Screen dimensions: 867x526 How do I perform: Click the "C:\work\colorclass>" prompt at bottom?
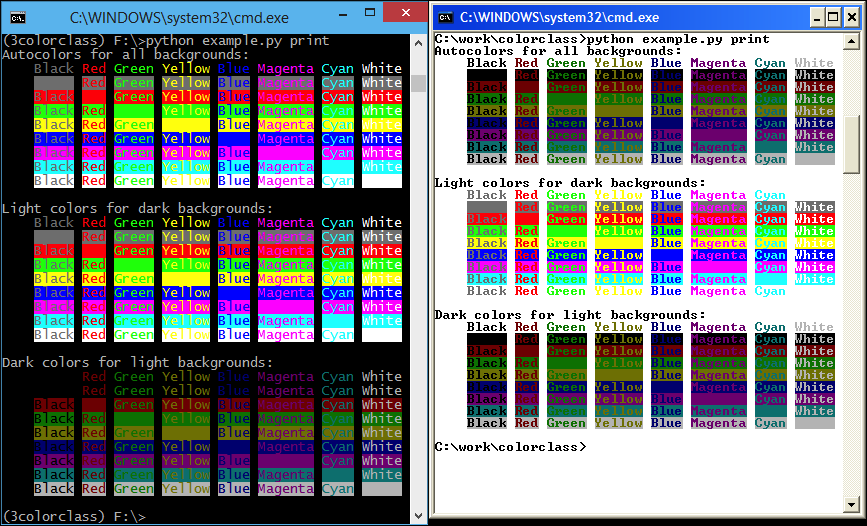510,447
